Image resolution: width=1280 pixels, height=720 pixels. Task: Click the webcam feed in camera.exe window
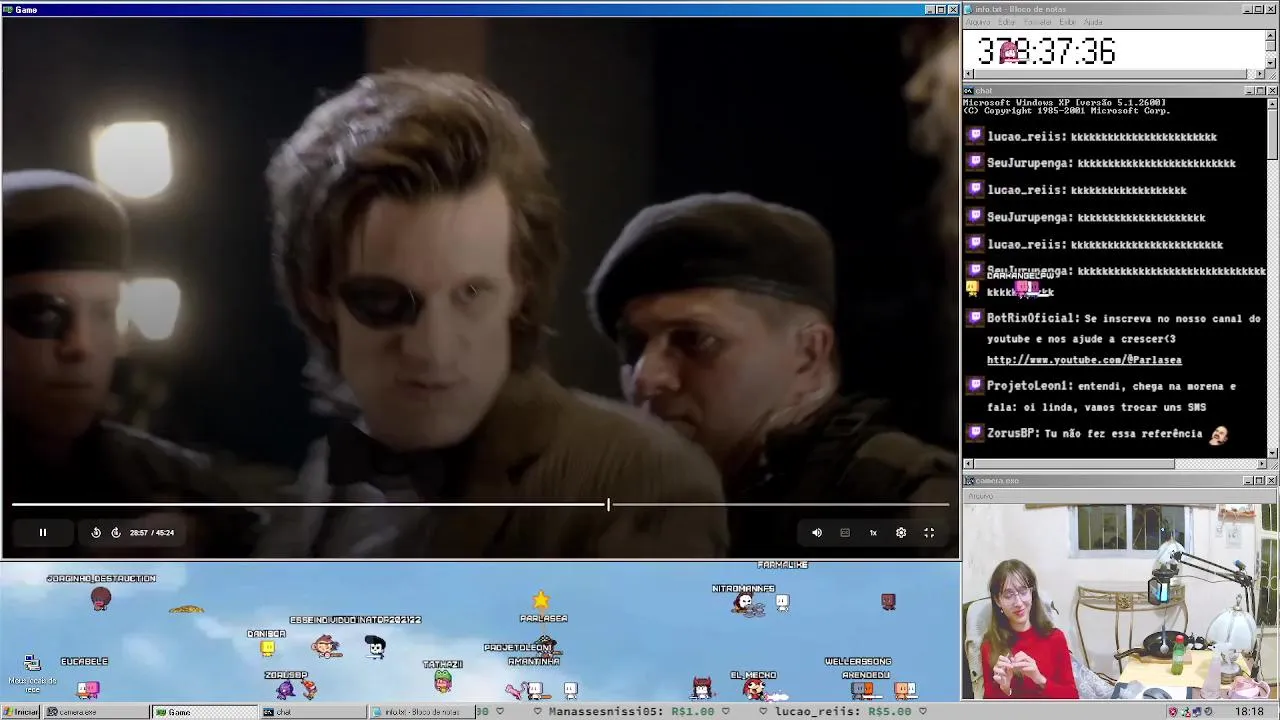tap(1120, 601)
